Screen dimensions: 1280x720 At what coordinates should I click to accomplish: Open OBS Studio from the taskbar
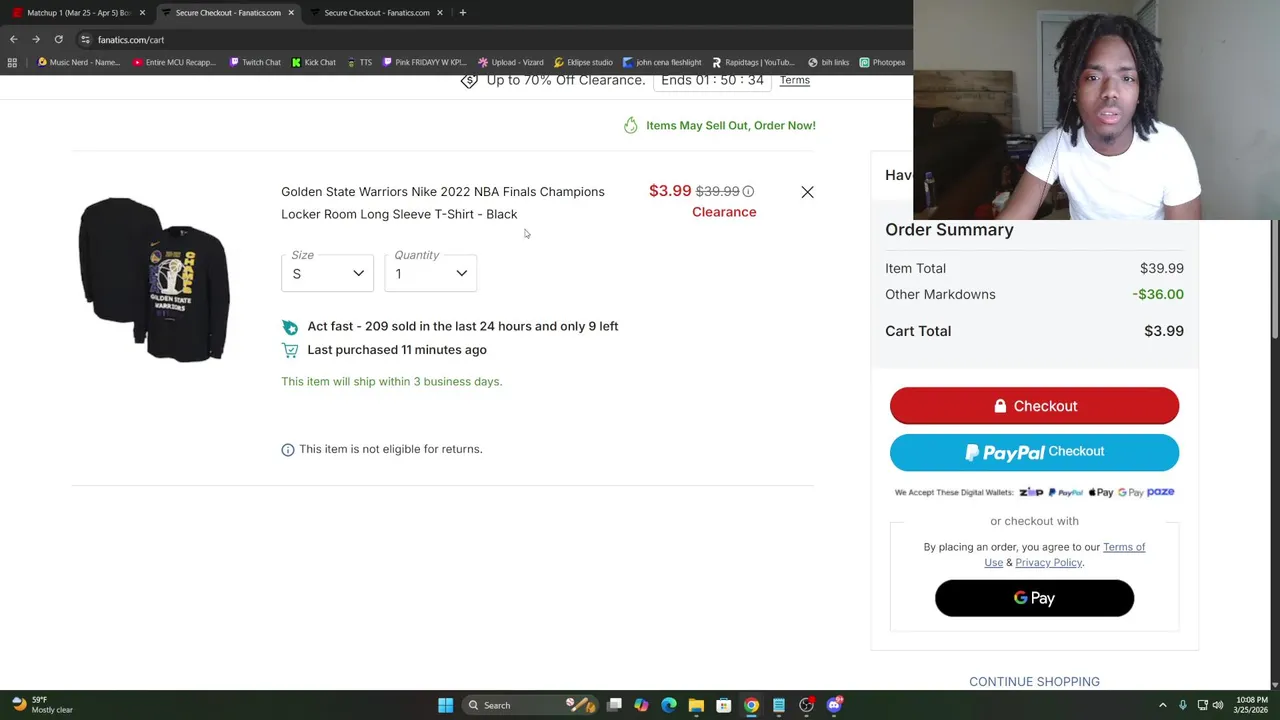click(x=806, y=705)
